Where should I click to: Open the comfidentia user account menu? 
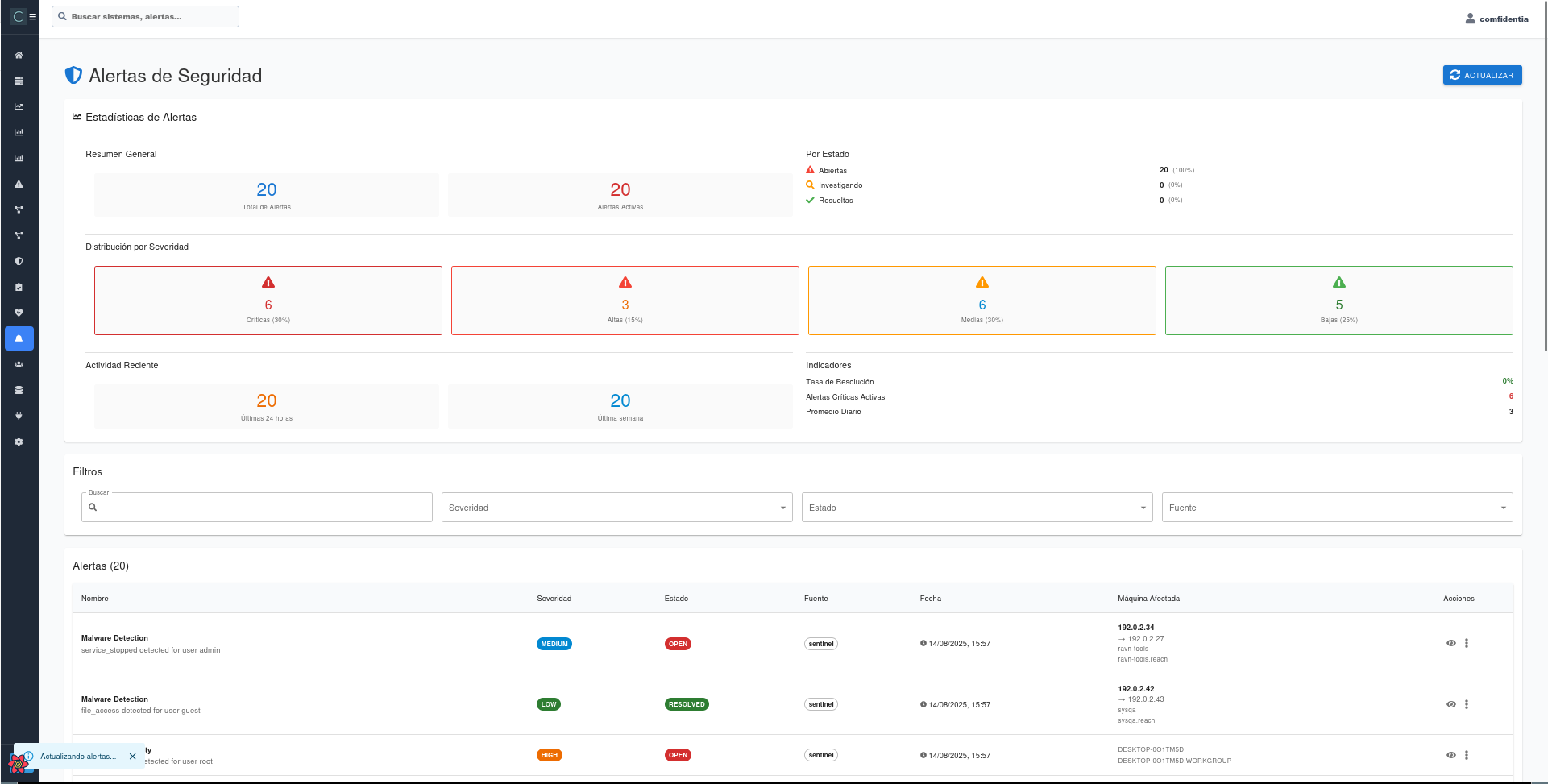tap(1496, 19)
